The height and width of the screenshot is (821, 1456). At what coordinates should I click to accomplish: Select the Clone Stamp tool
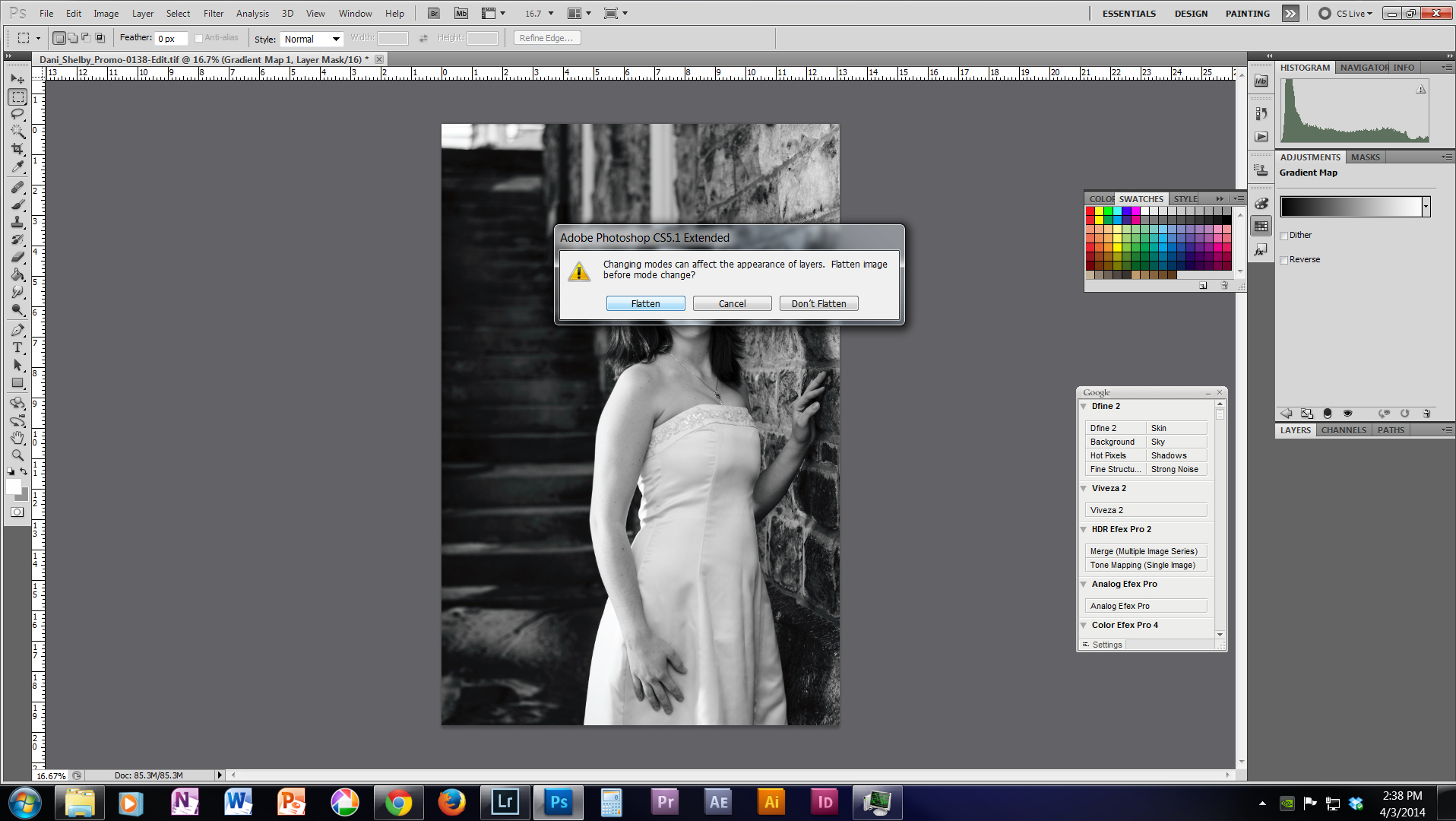click(17, 222)
